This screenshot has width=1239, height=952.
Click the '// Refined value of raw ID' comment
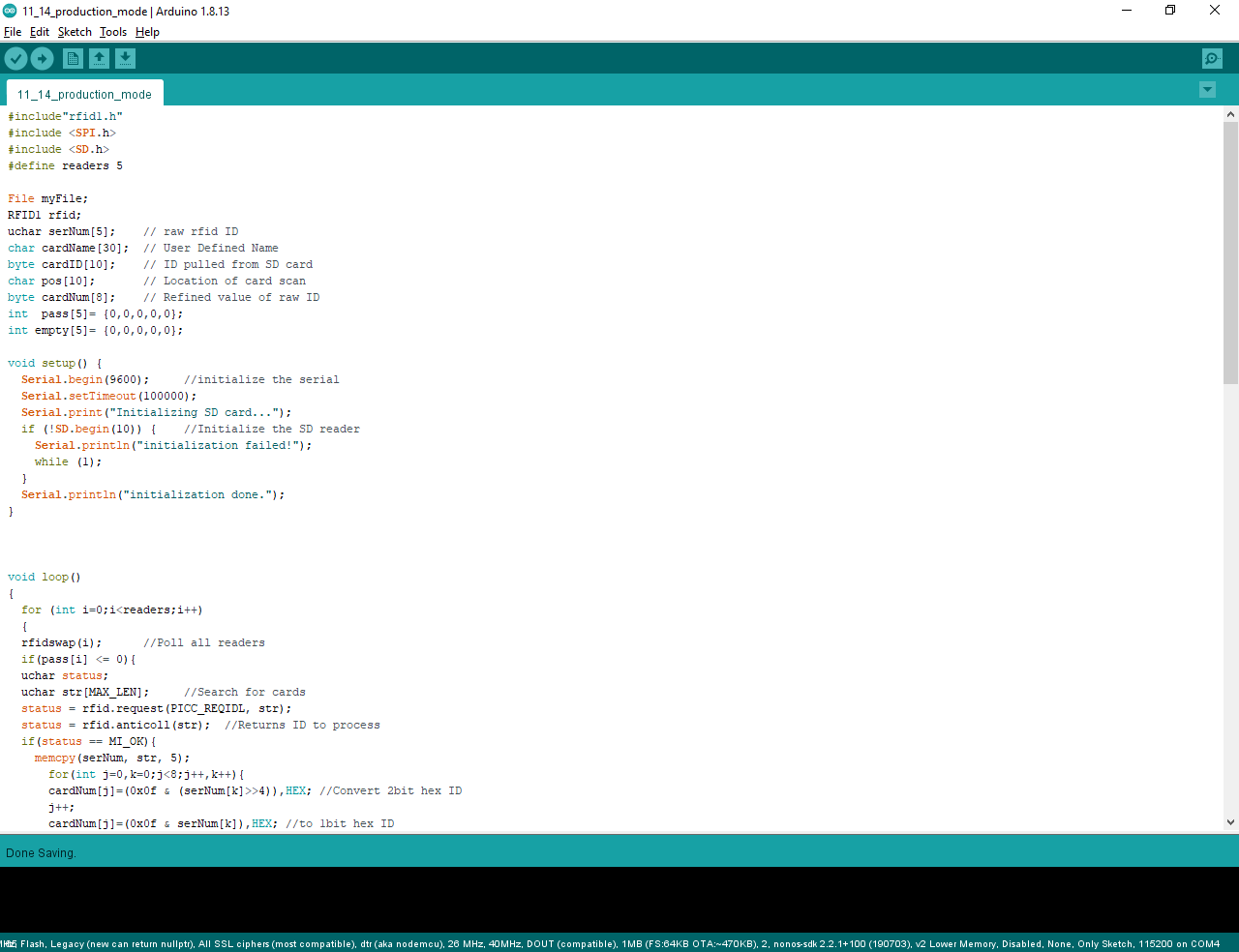point(231,297)
